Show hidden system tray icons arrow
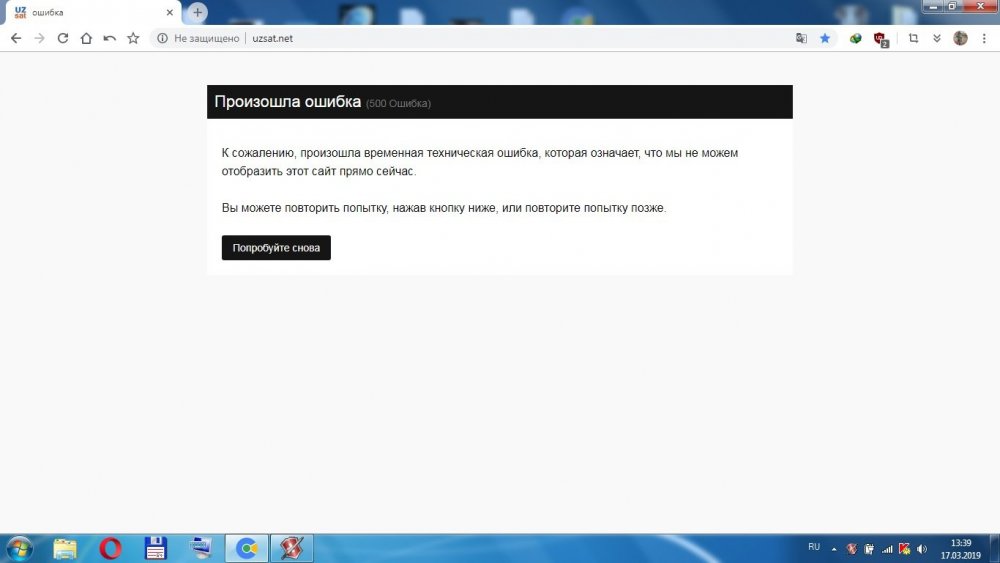Screen dimensions: 1000x563 coord(834,548)
